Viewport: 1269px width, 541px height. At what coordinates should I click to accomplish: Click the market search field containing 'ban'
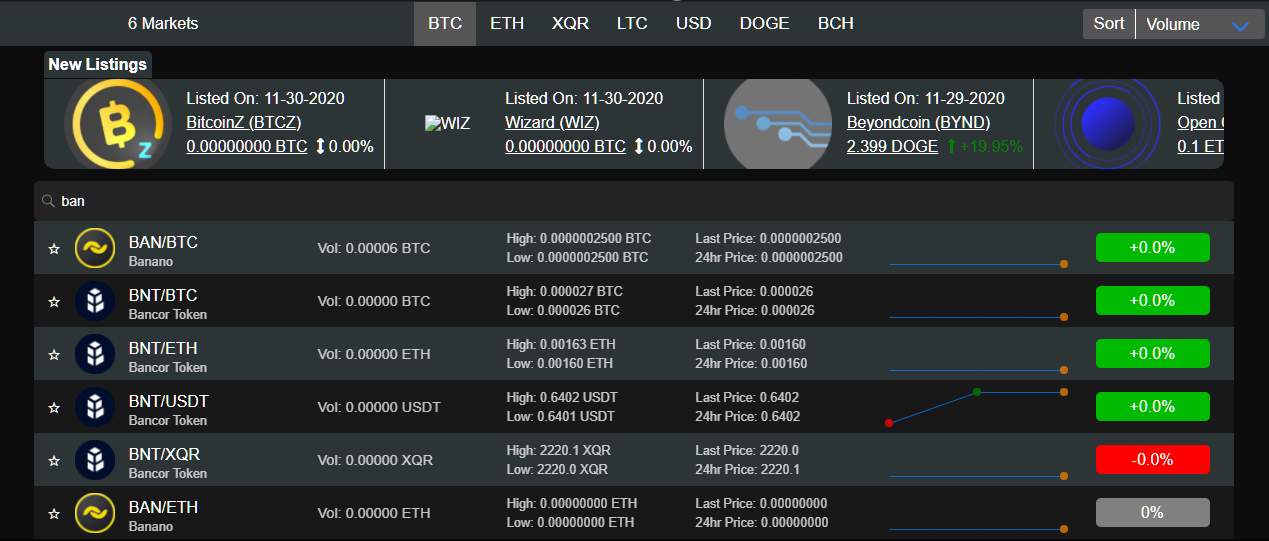pos(634,201)
